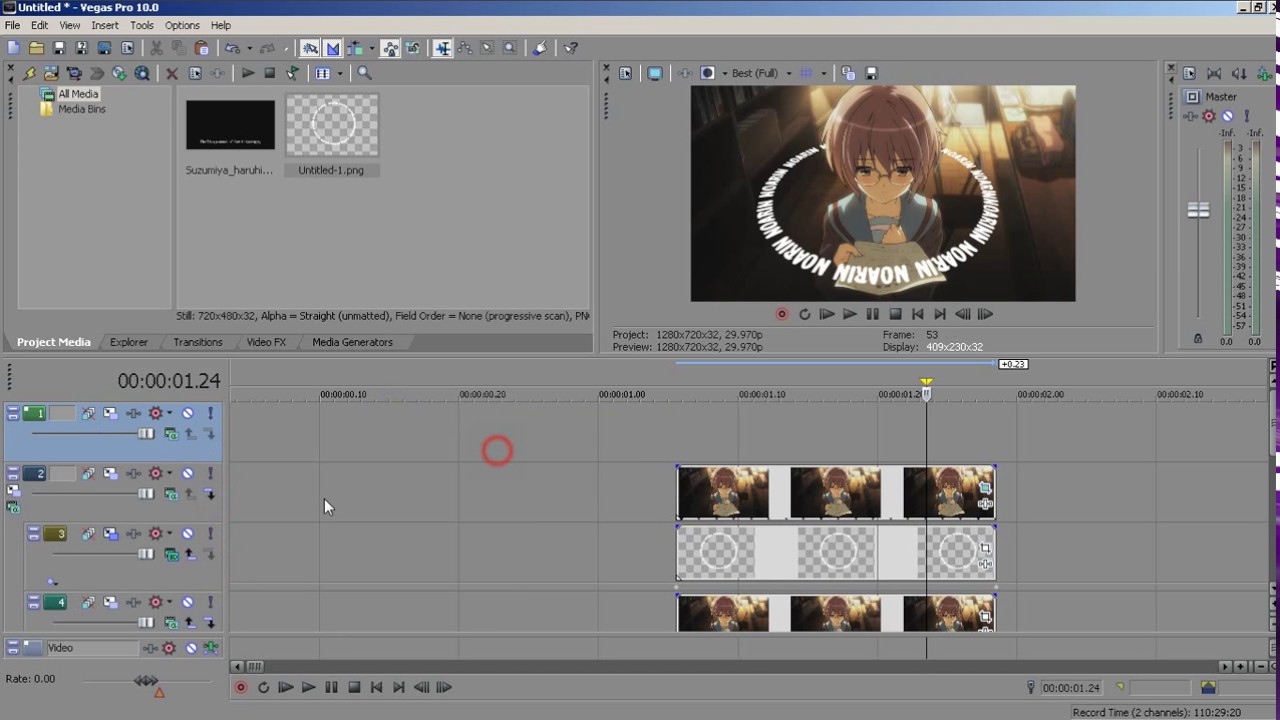Open the Insert menu

tap(104, 25)
